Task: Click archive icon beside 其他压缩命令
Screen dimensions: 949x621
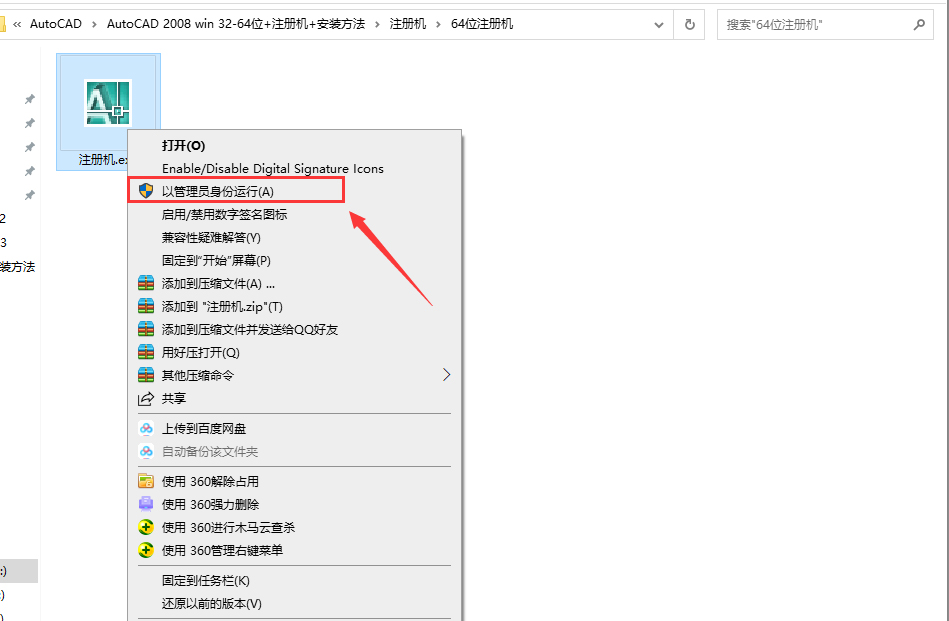Action: [x=146, y=375]
